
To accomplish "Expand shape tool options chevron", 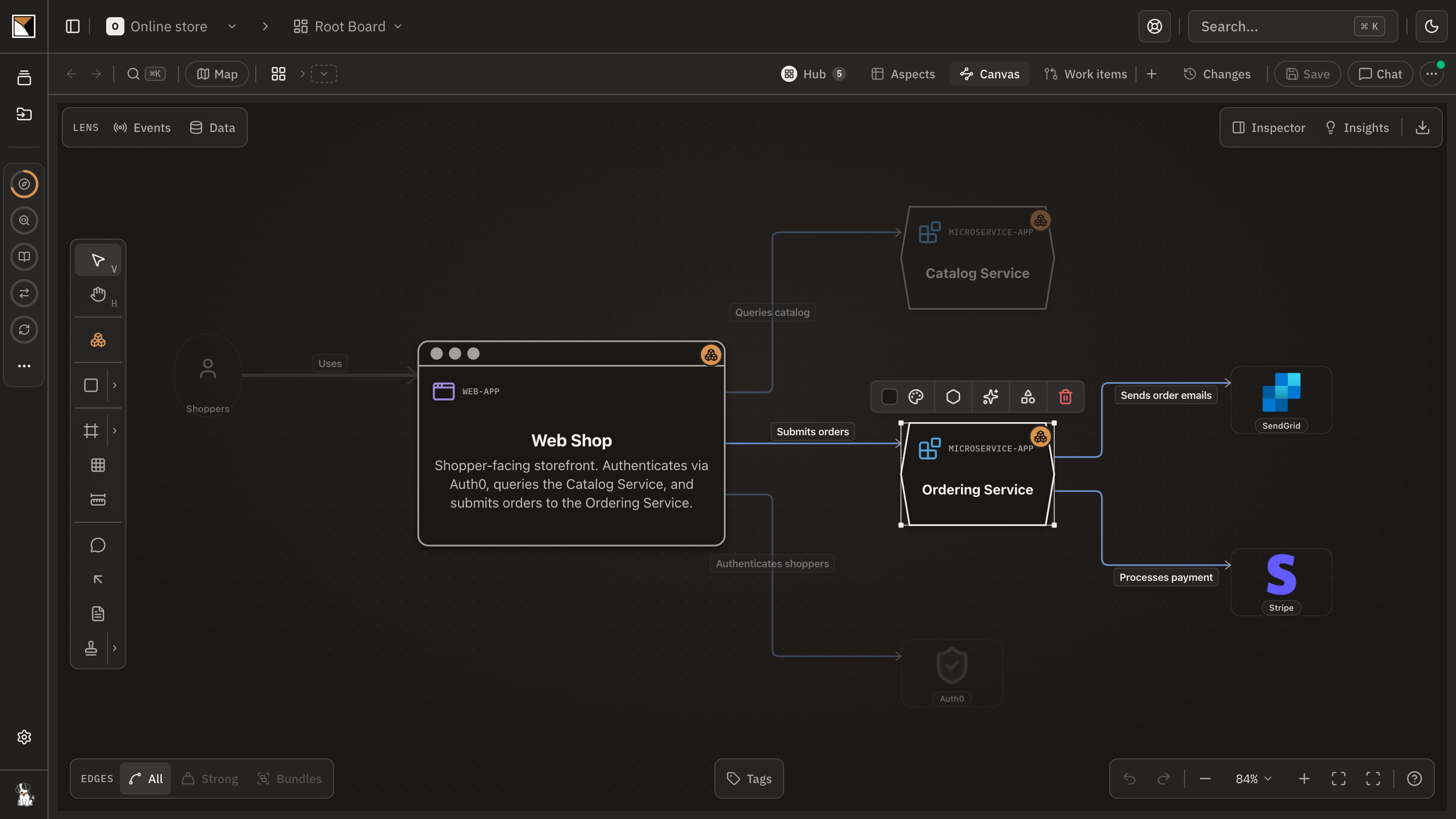I will pyautogui.click(x=115, y=385).
